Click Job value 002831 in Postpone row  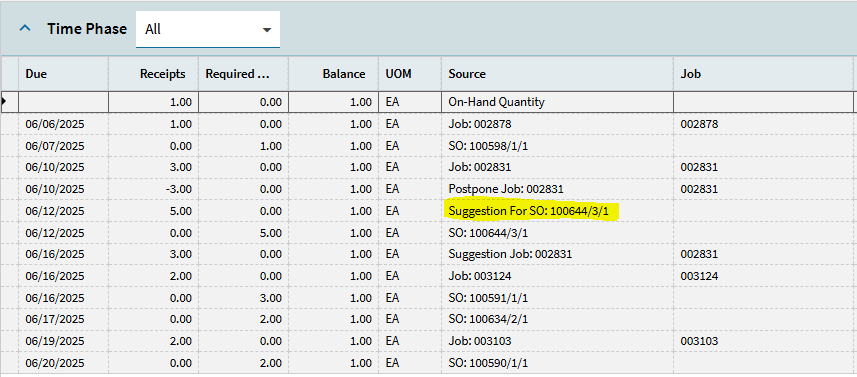click(x=699, y=189)
